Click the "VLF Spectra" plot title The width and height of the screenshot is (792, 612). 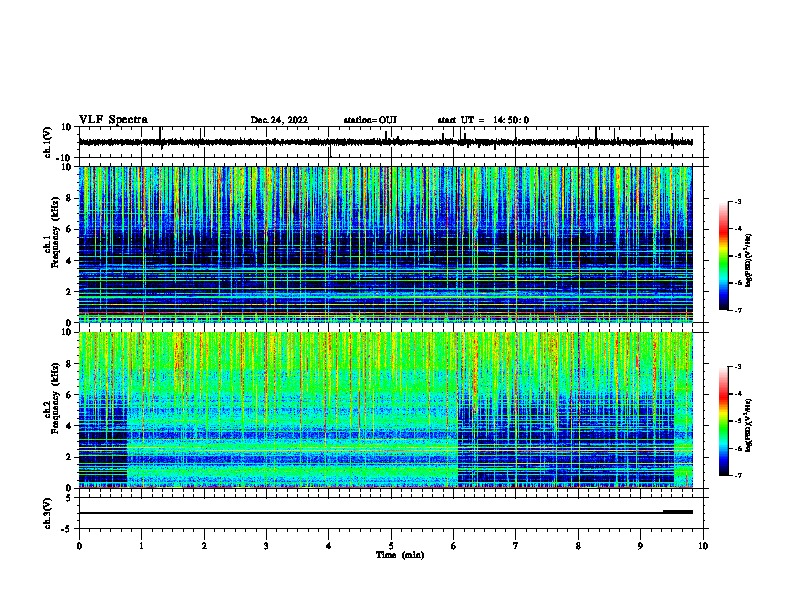click(x=113, y=120)
